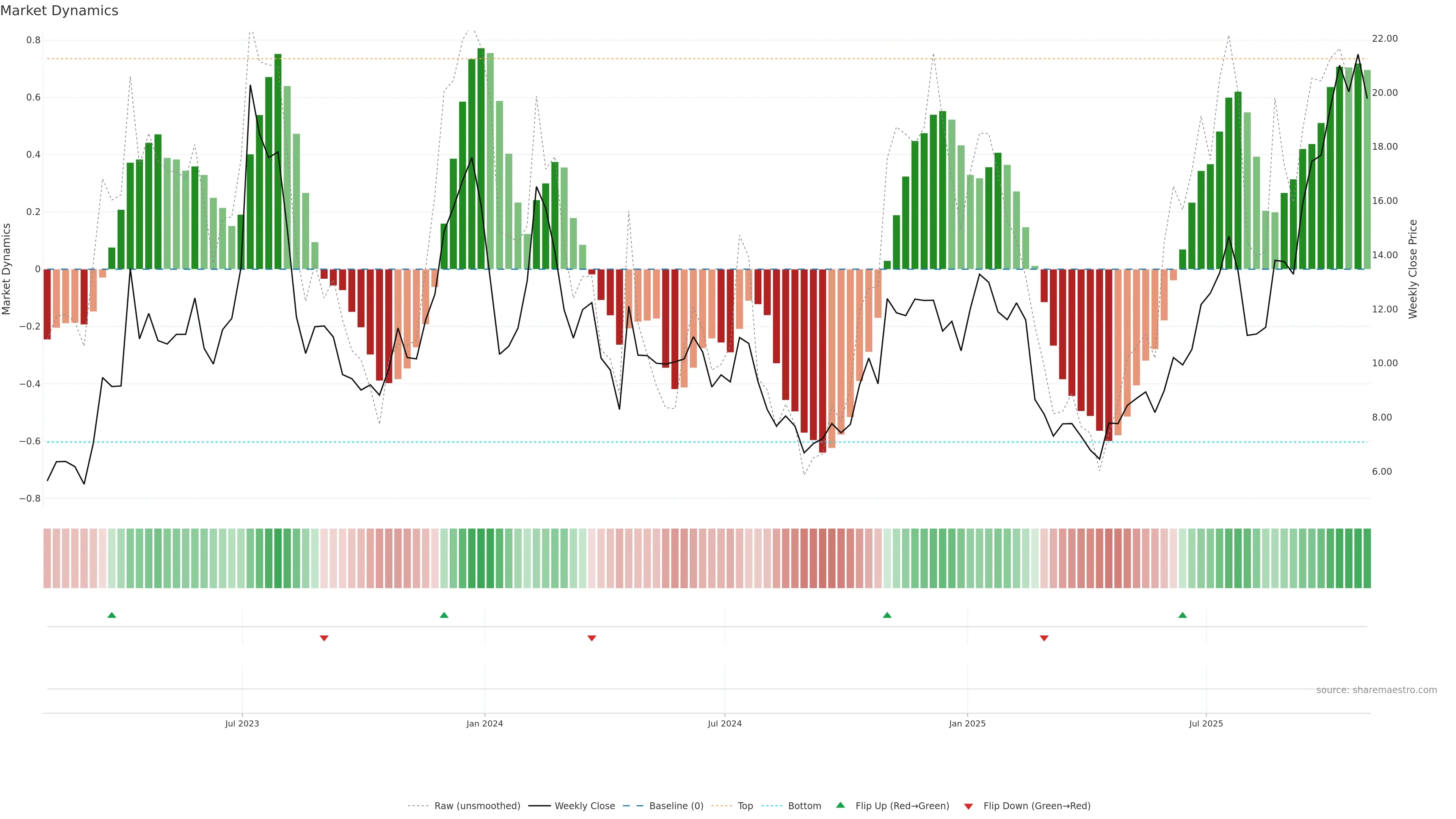Hide the Baseline (0) line via the legend
Image resolution: width=1456 pixels, height=819 pixels.
pyautogui.click(x=676, y=806)
